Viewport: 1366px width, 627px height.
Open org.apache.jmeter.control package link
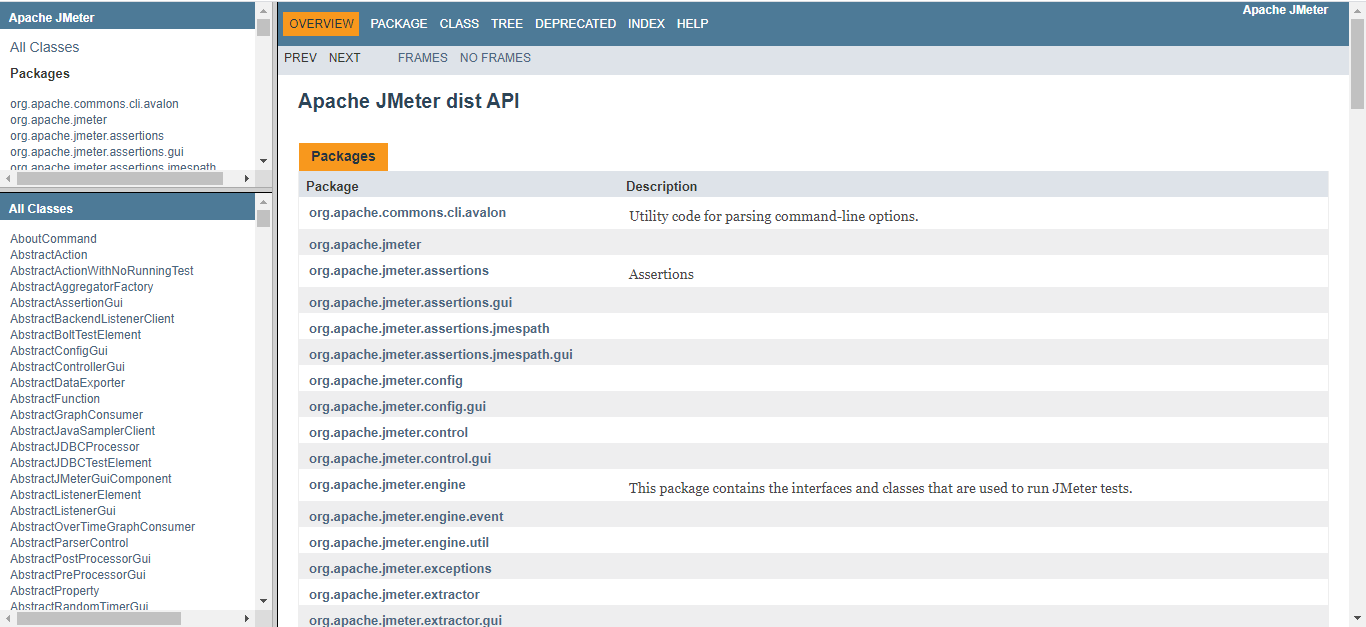[388, 433]
